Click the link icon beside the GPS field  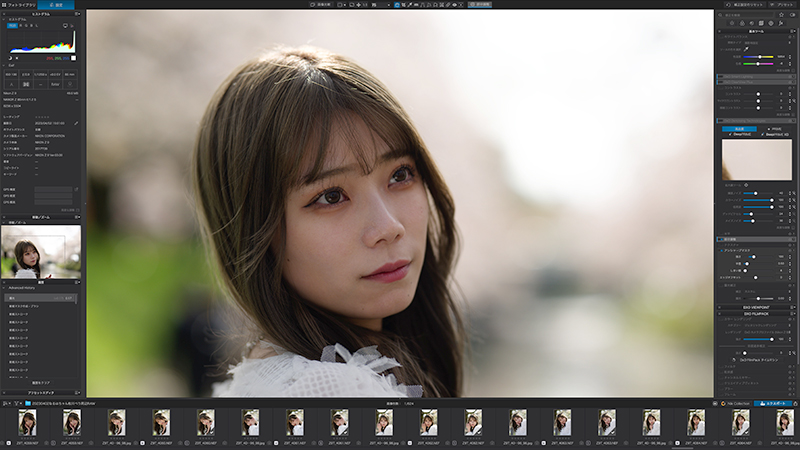coord(77,189)
